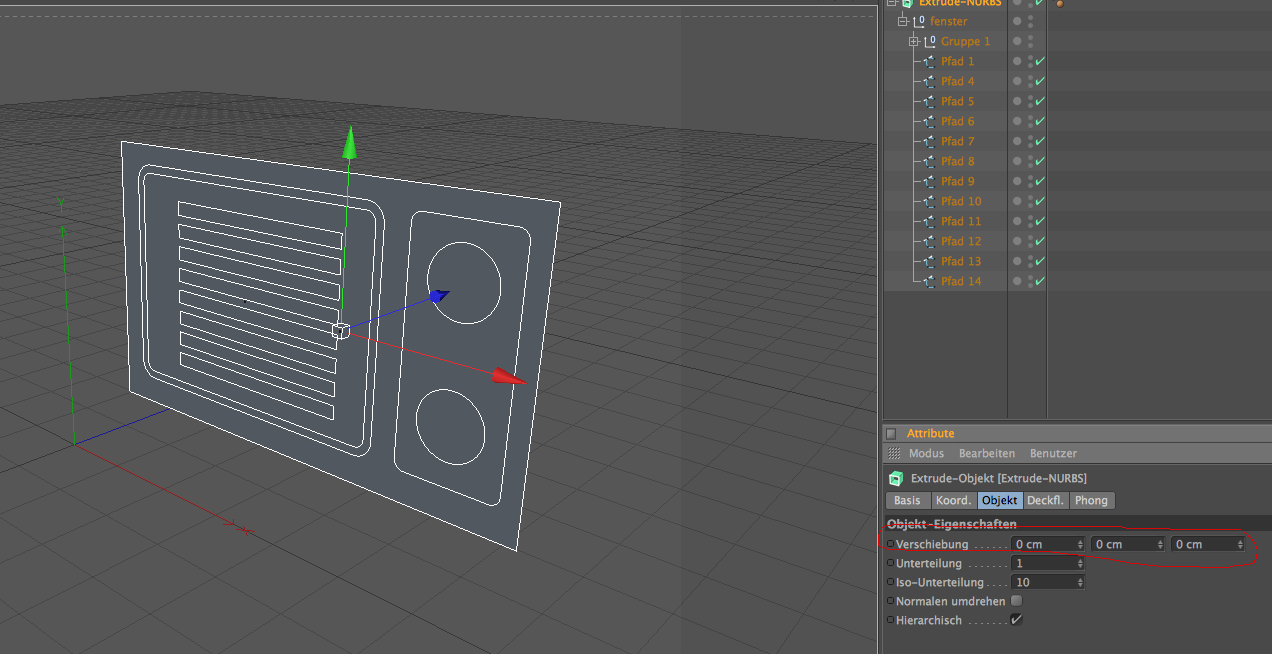Click the spline icon of Pfad 12
This screenshot has width=1272, height=654.
[x=929, y=241]
